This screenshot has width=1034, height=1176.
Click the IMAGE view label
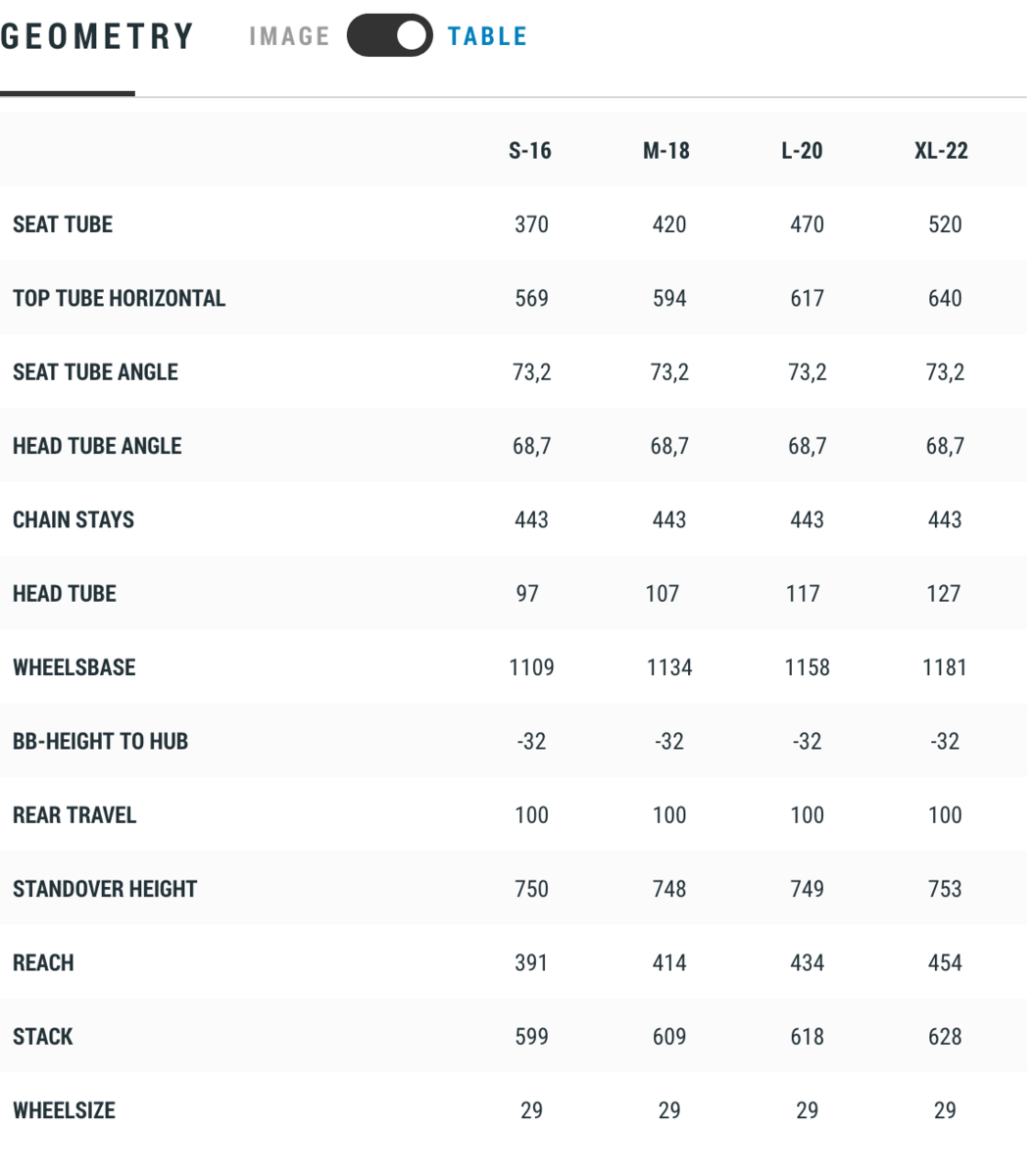coord(289,36)
